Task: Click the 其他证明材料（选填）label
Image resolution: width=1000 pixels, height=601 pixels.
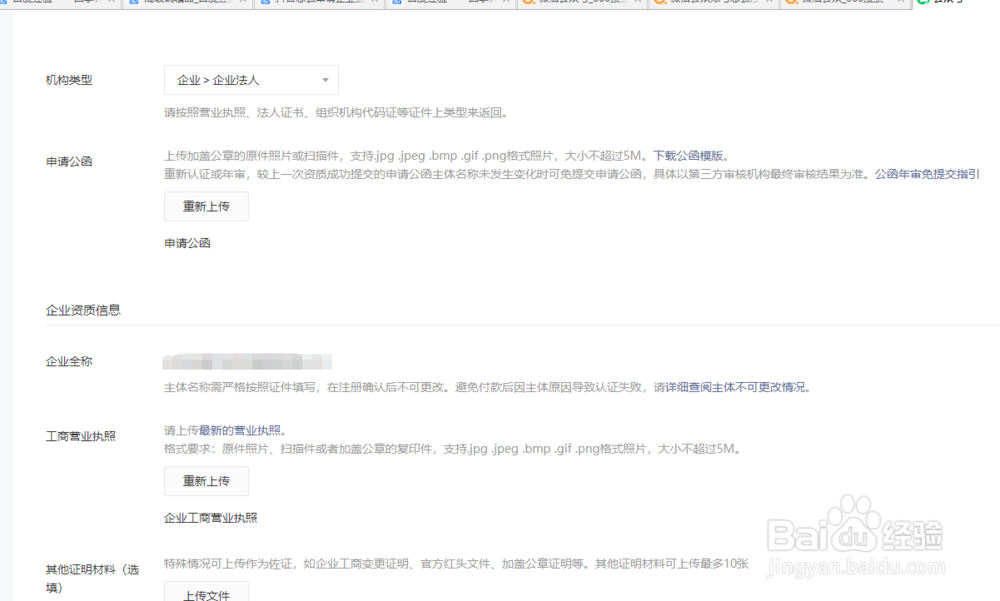Action: [92, 579]
